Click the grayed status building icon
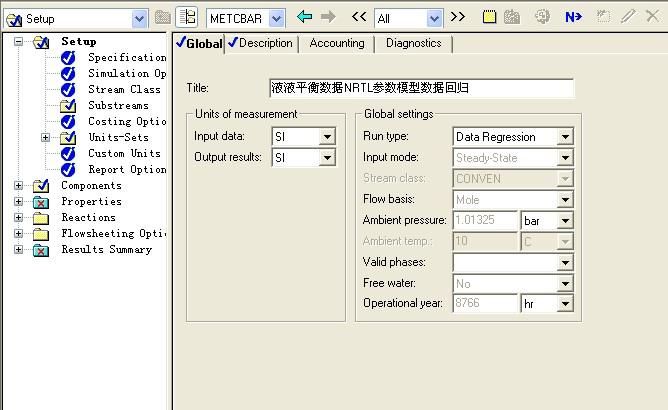The height and width of the screenshot is (410, 668). click(512, 17)
